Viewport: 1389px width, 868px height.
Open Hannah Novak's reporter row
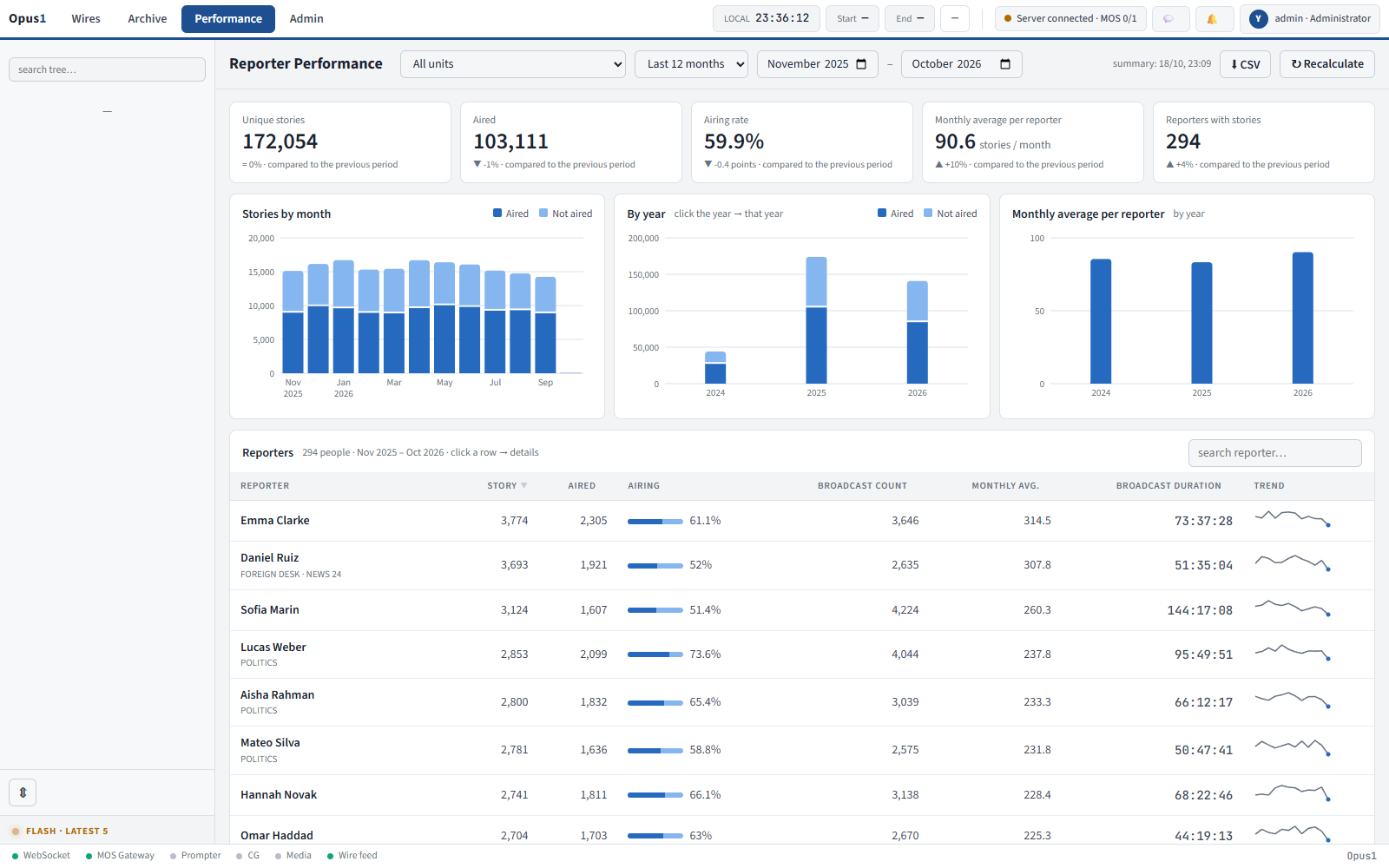point(801,795)
